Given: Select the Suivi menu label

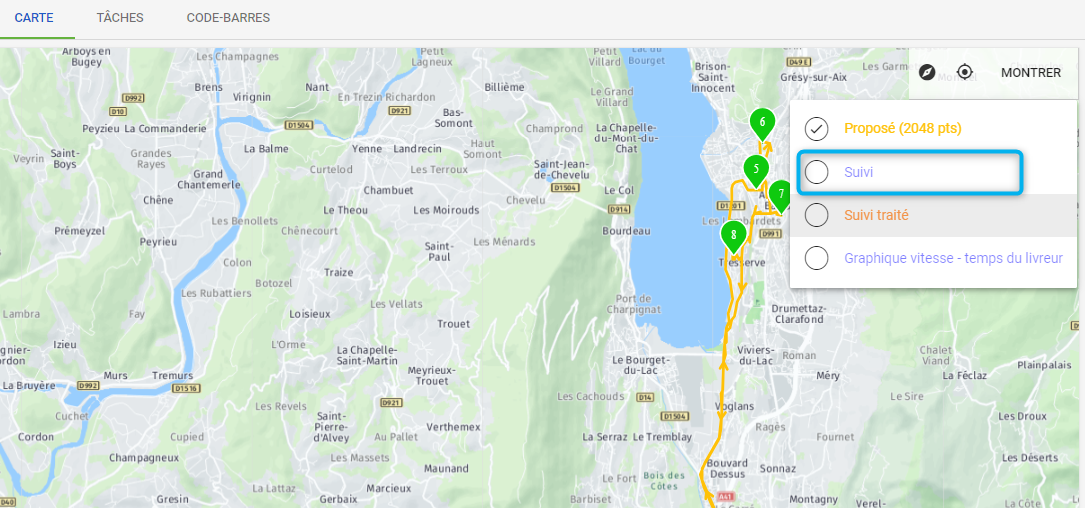Looking at the screenshot, I should (x=858, y=172).
